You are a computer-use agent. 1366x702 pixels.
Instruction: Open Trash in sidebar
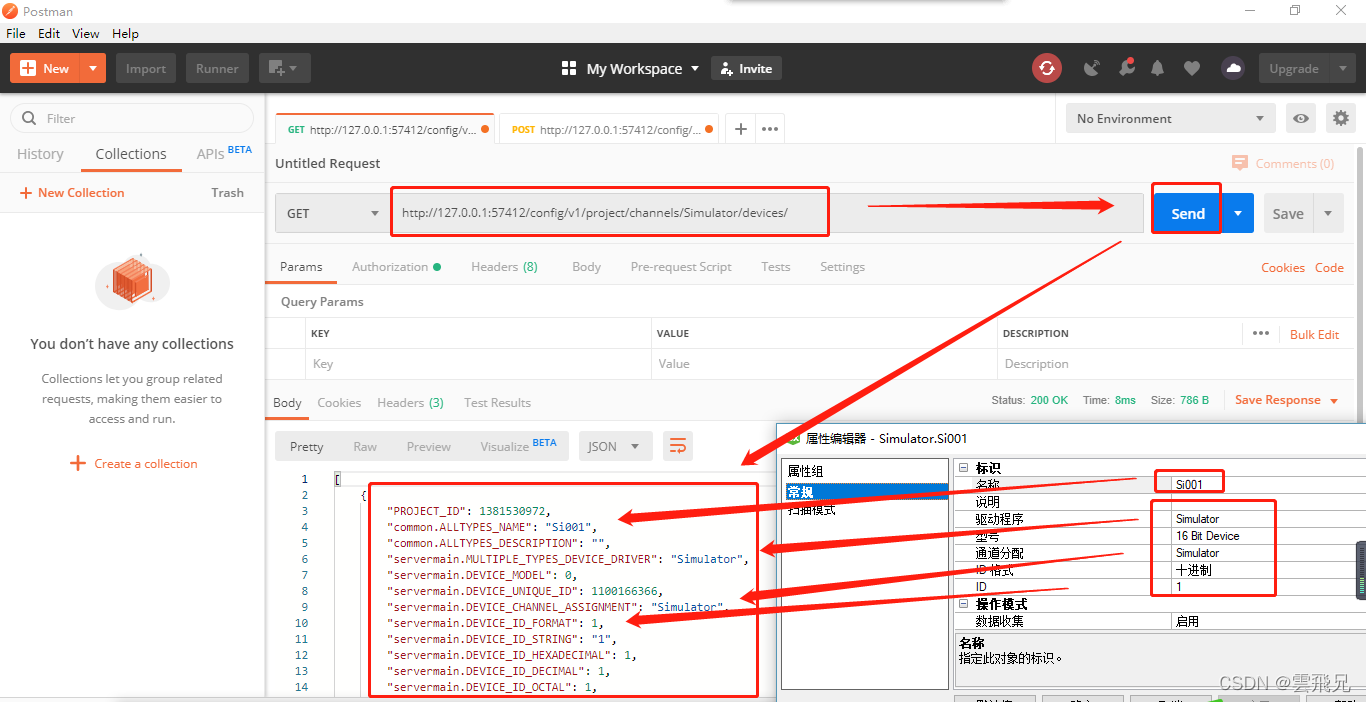228,192
